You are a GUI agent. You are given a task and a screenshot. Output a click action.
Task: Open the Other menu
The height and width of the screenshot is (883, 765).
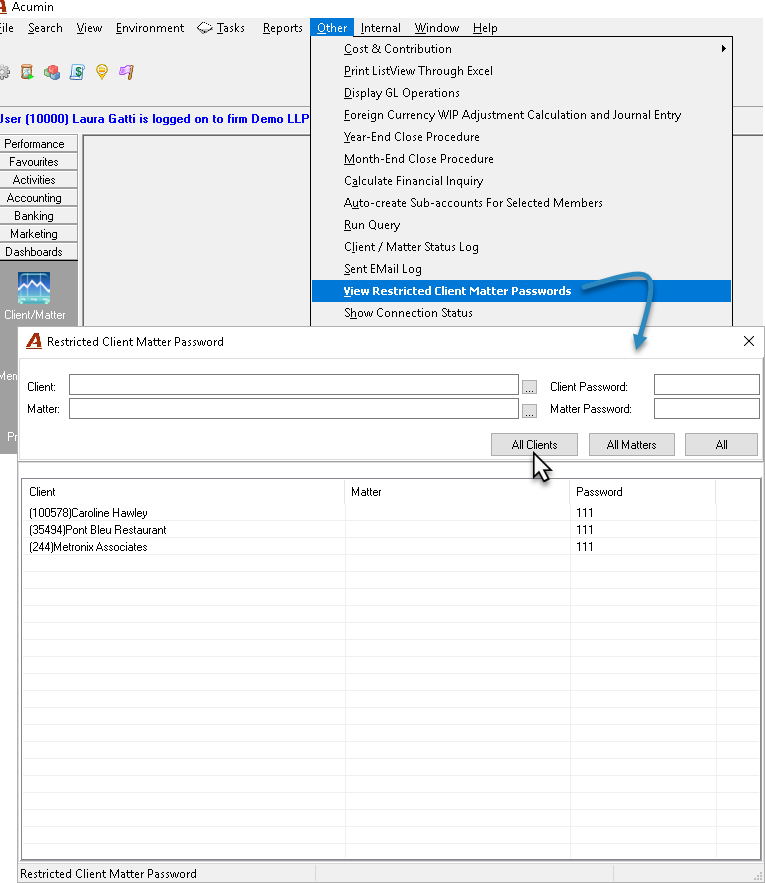tap(332, 28)
